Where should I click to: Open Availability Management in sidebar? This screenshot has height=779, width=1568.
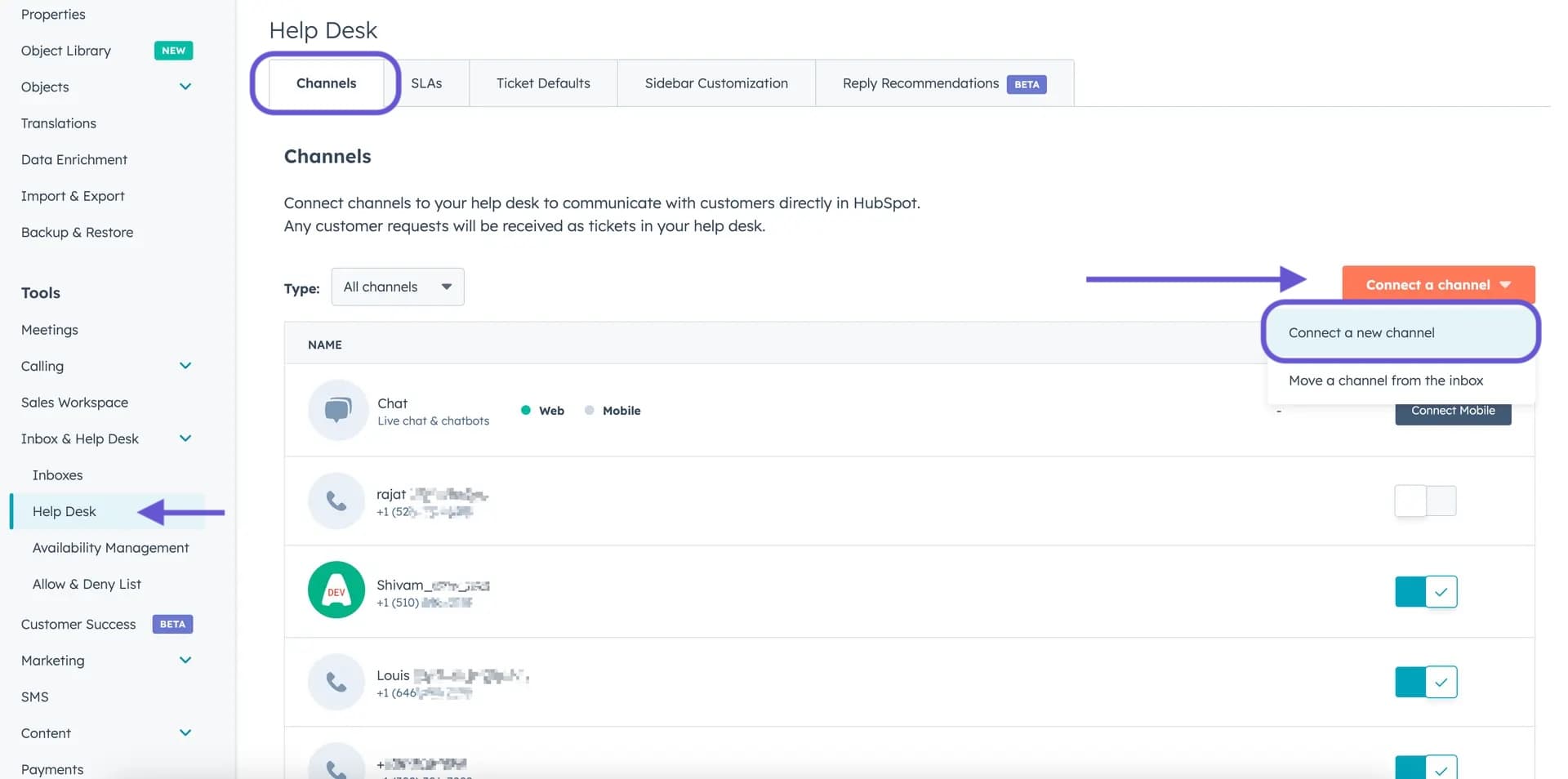click(110, 548)
